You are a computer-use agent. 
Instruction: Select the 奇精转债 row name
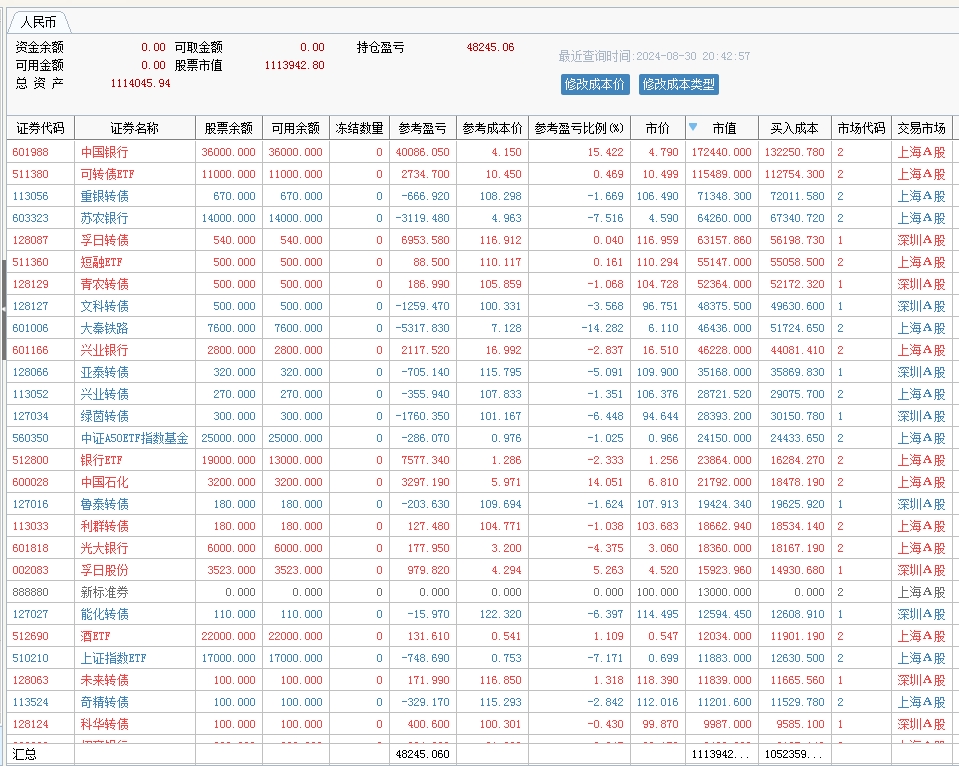tap(105, 703)
